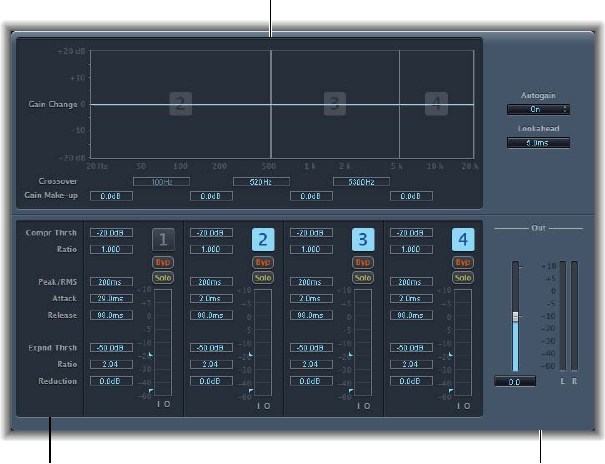
Task: Toggle band 4 number button
Action: [x=463, y=240]
